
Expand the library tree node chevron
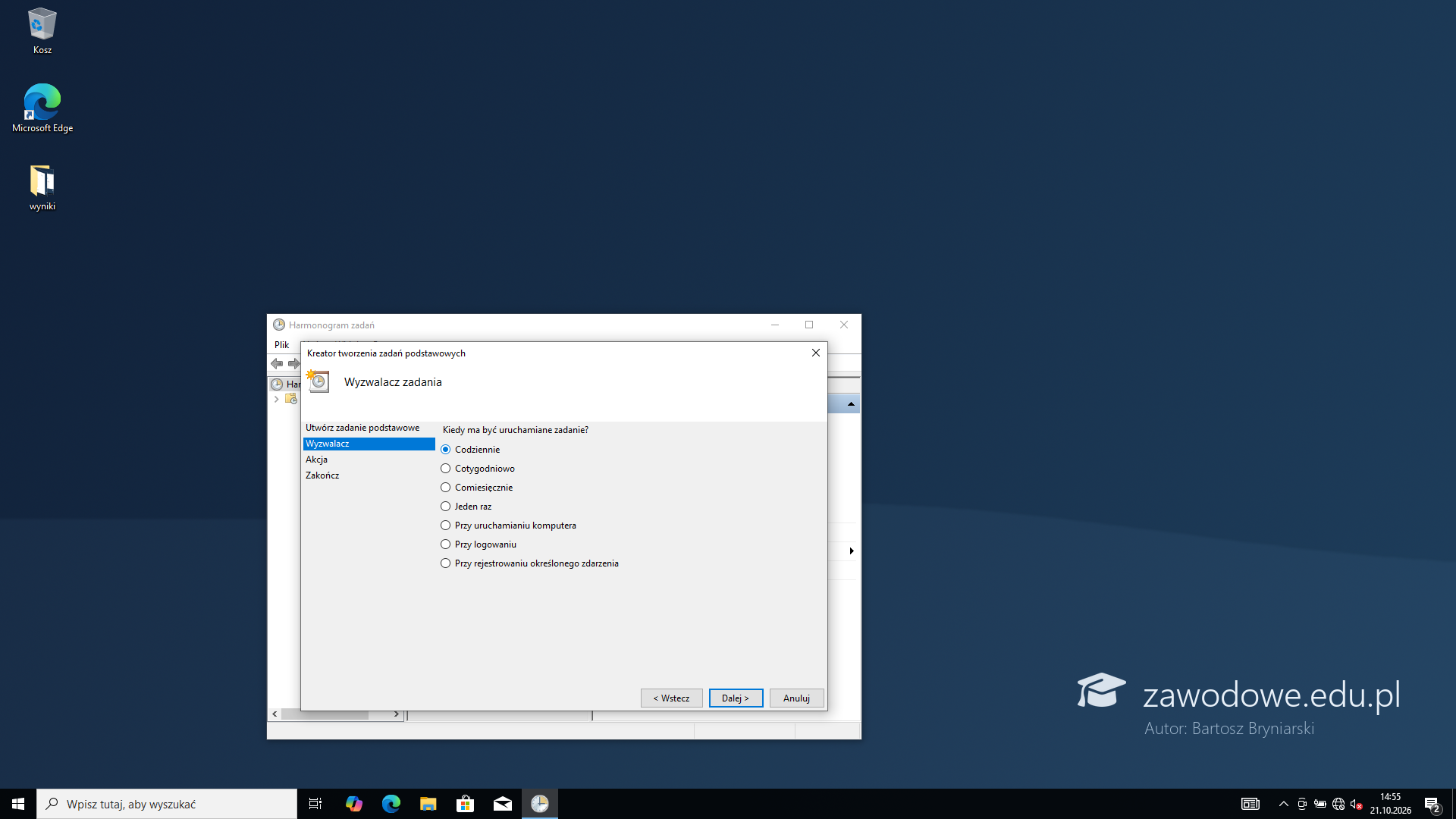point(276,399)
